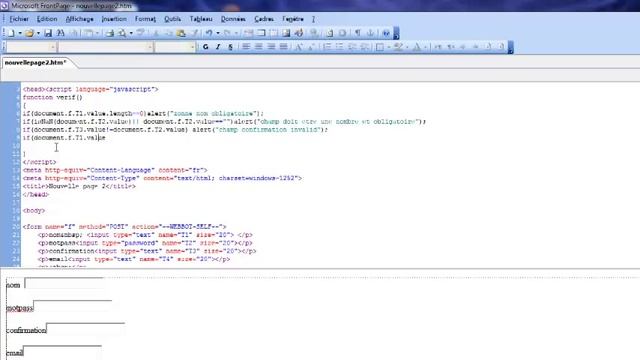Viewport: 640px width, 360px height.
Task: Toggle Show All paragraph marks
Action: coord(358,33)
